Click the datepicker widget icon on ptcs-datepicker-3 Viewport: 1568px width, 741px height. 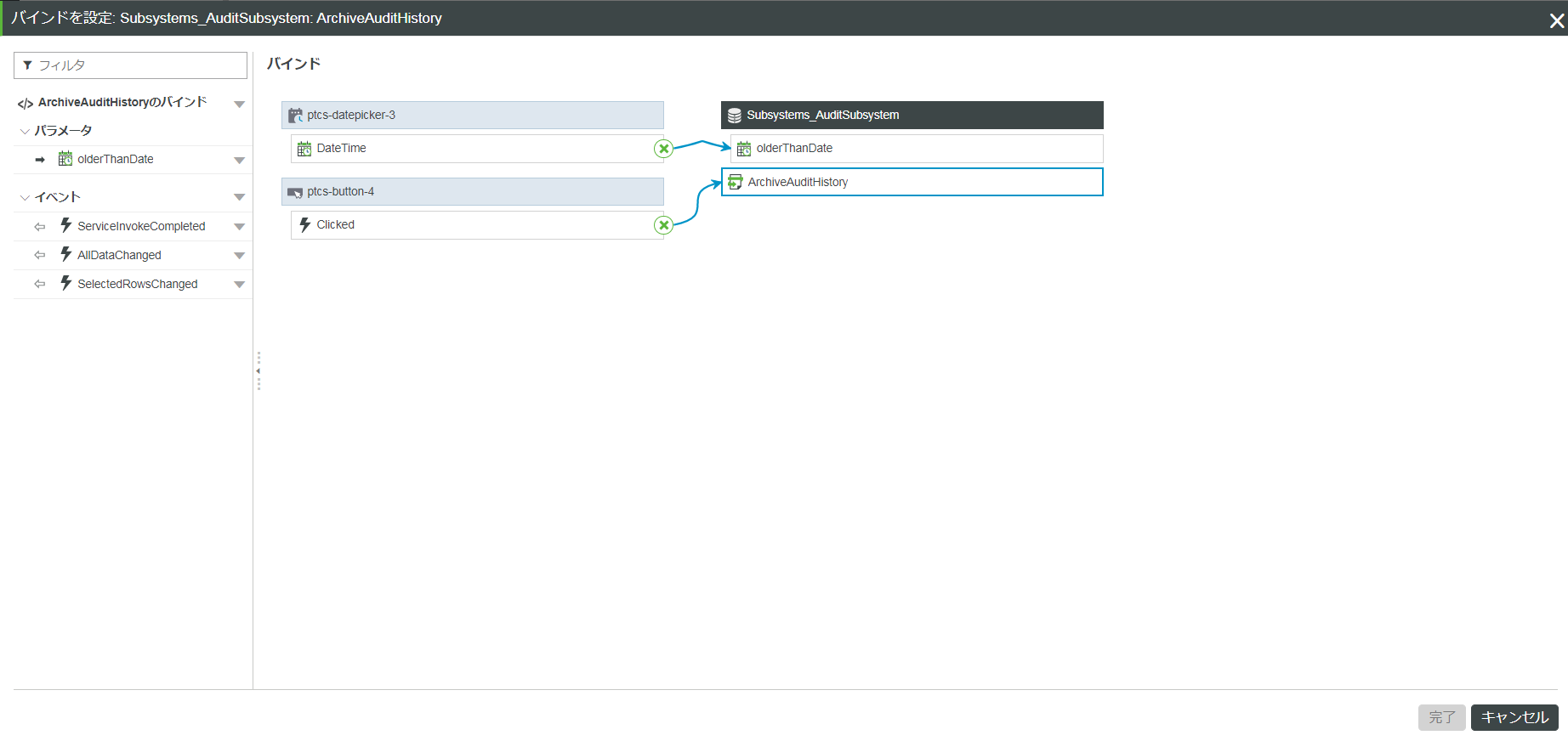click(x=295, y=116)
